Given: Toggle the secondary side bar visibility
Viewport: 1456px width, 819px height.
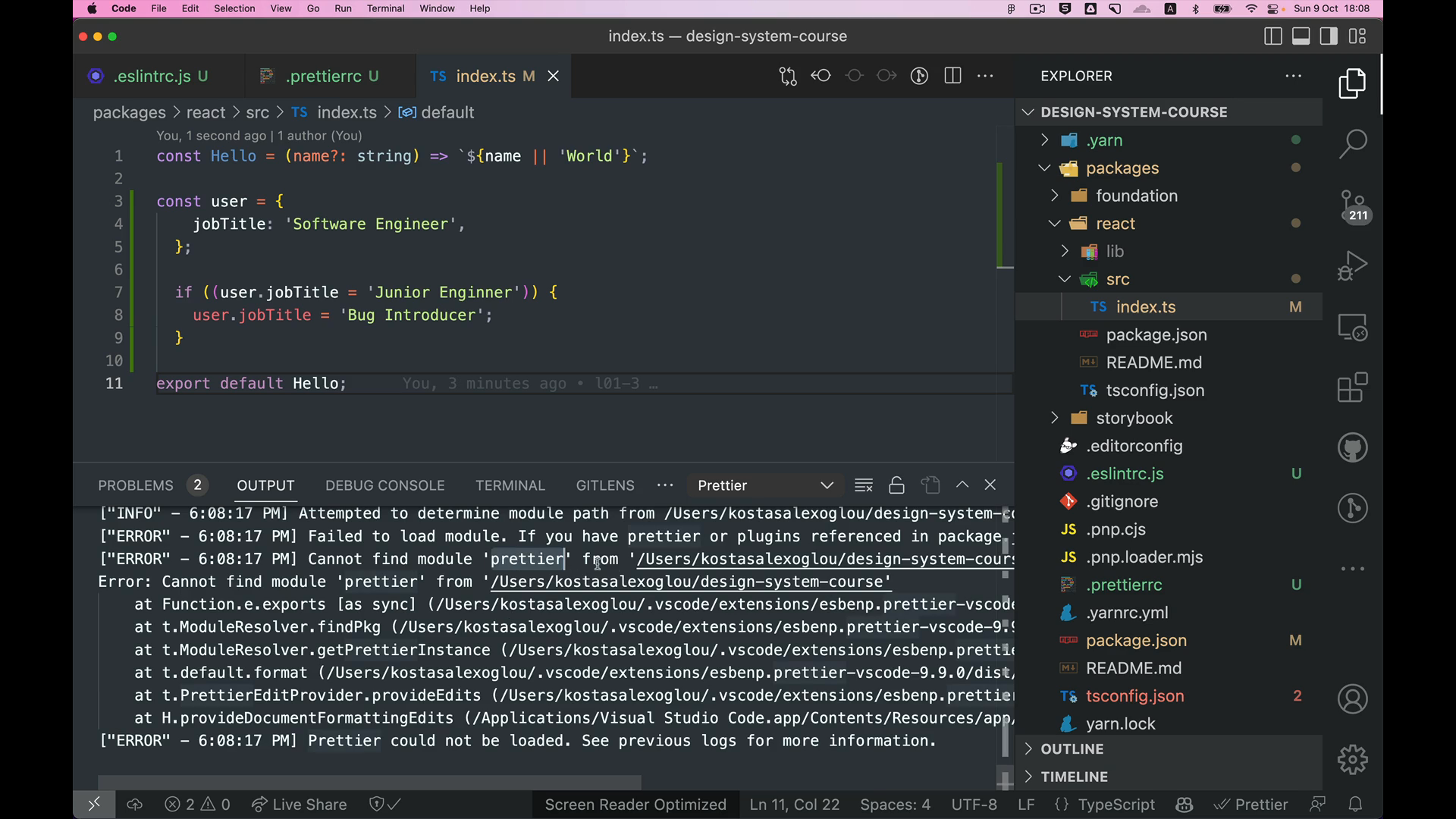Looking at the screenshot, I should coord(1329,36).
